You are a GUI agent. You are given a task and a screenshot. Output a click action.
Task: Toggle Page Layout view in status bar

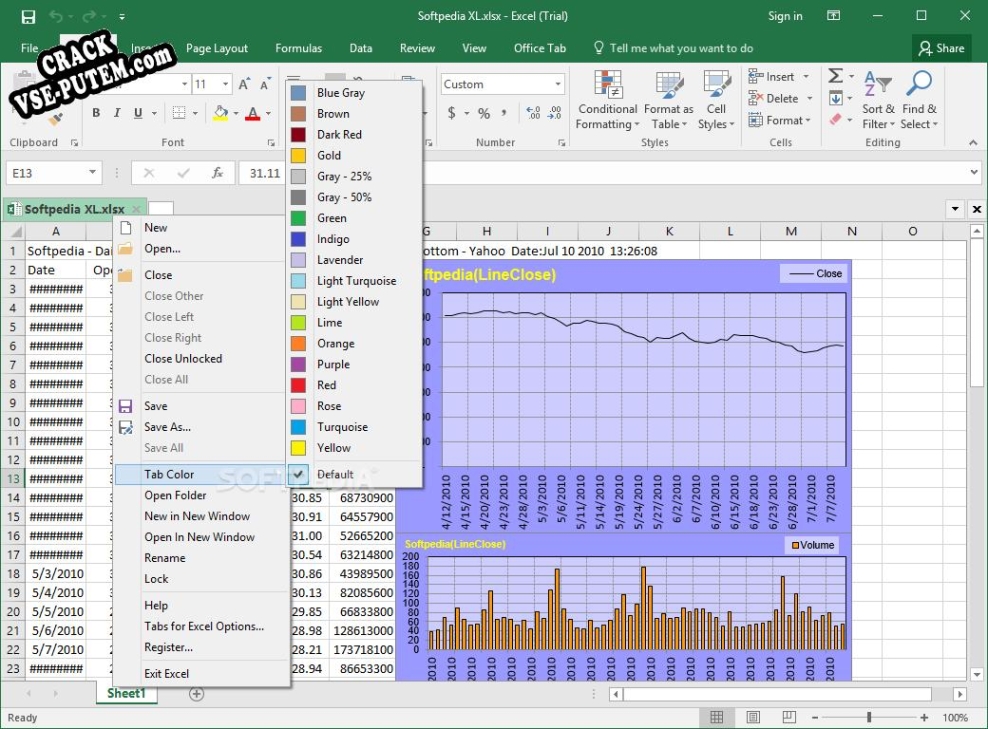coord(753,717)
